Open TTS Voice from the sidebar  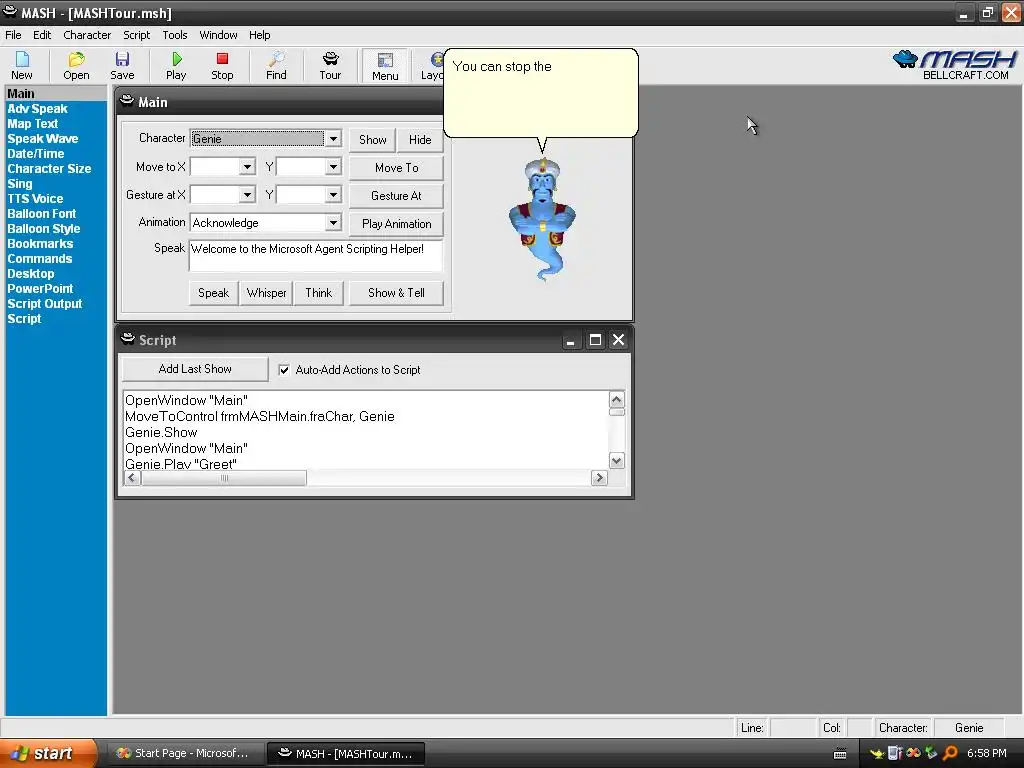(35, 199)
